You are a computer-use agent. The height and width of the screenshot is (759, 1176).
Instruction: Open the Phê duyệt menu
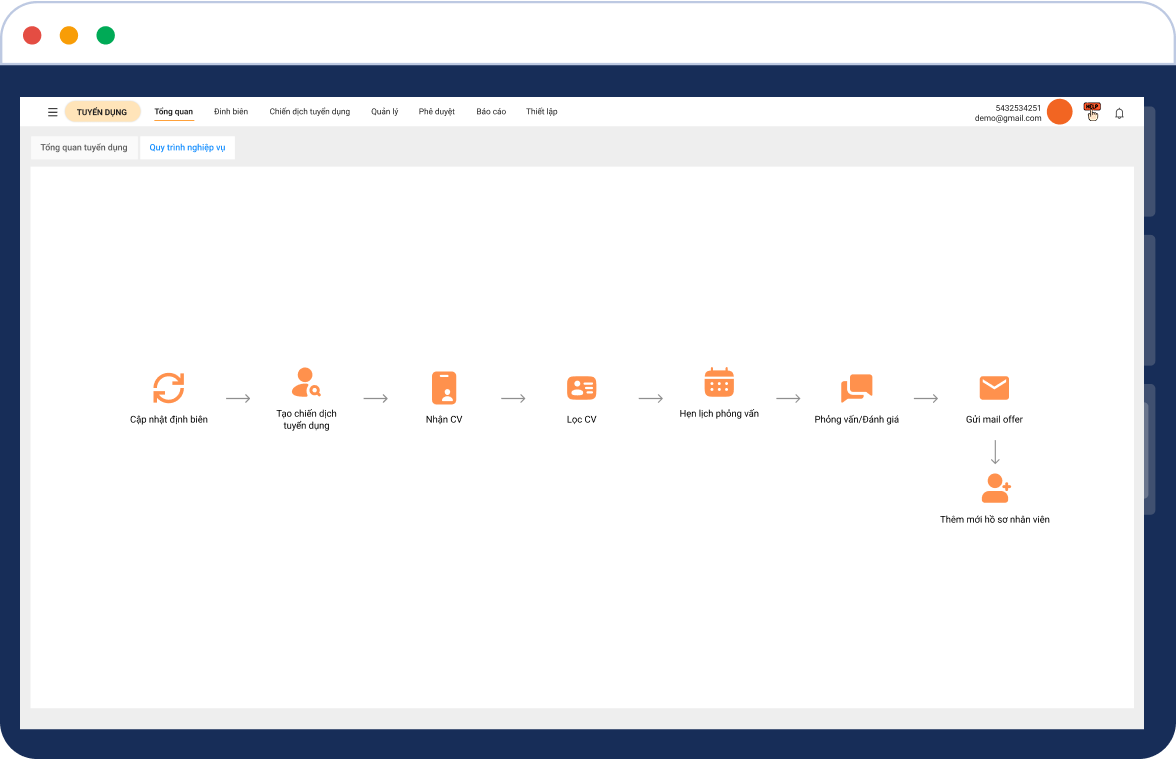click(436, 112)
